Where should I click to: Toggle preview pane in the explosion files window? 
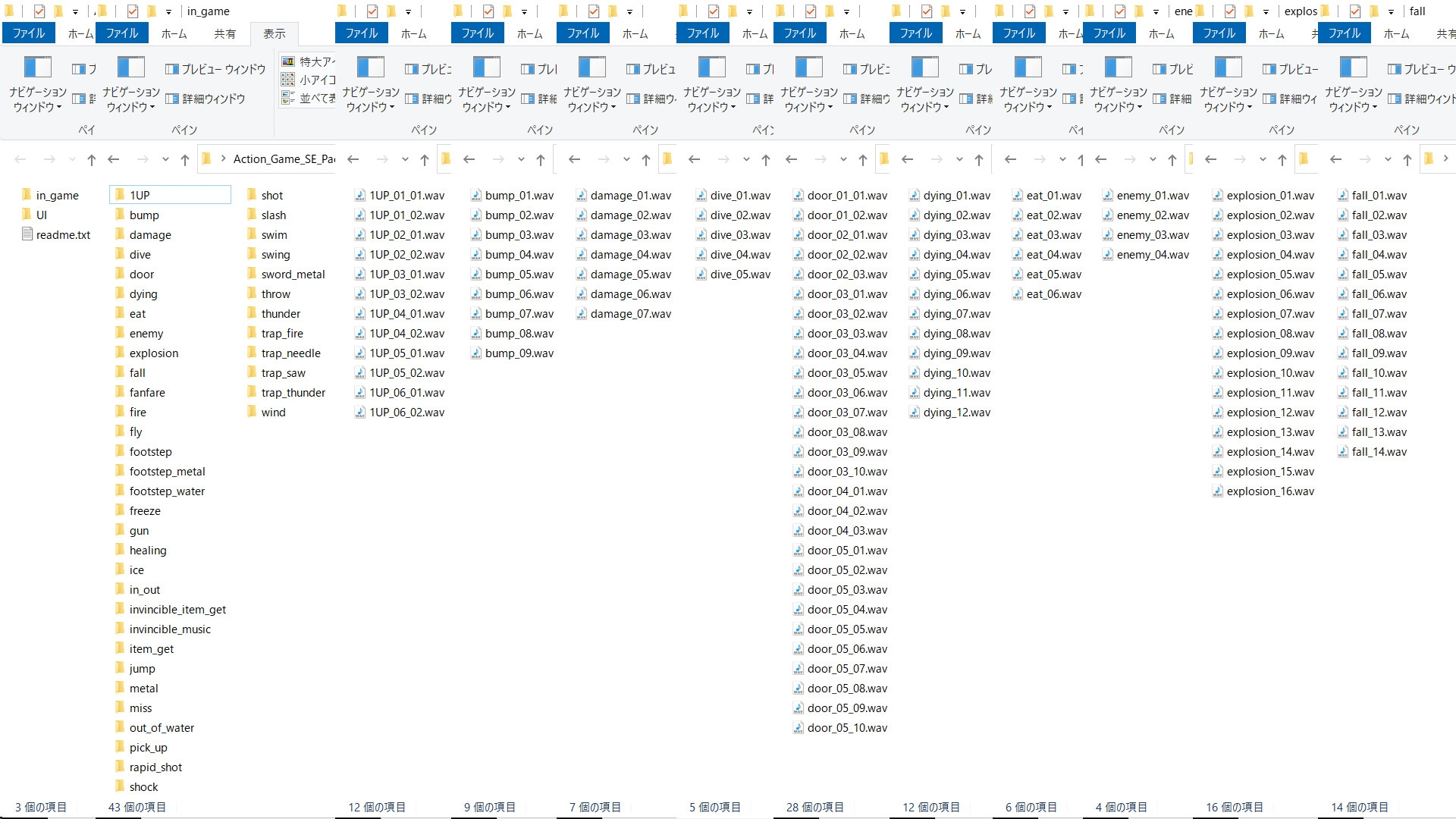(x=1290, y=69)
